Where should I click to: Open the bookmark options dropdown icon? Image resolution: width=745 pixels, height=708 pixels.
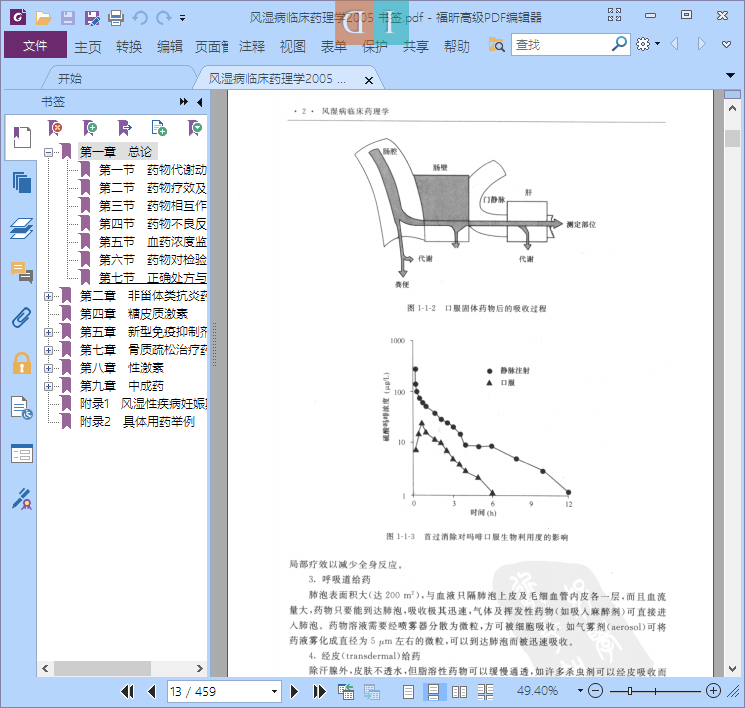pos(195,128)
